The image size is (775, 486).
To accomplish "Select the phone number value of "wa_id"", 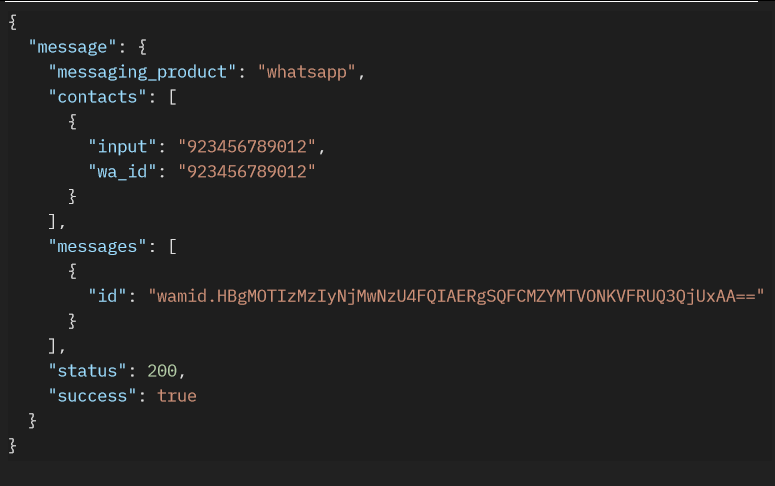I will coord(246,172).
